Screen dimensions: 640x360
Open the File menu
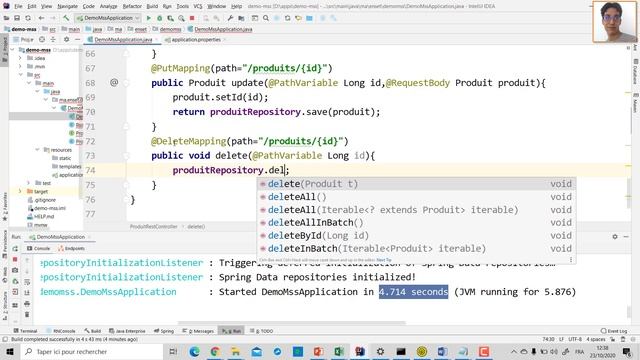tap(18, 6)
